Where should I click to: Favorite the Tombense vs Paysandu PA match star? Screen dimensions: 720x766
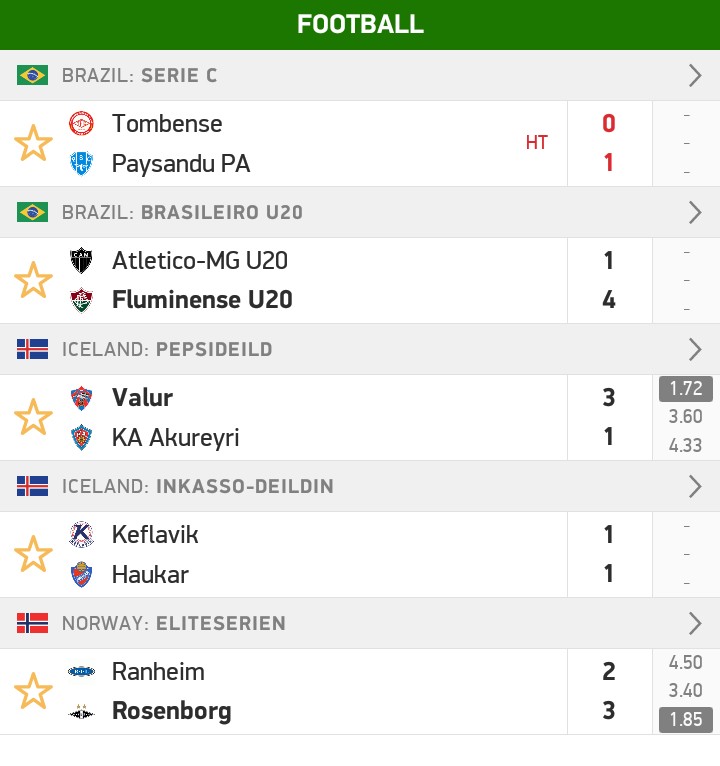click(x=33, y=143)
